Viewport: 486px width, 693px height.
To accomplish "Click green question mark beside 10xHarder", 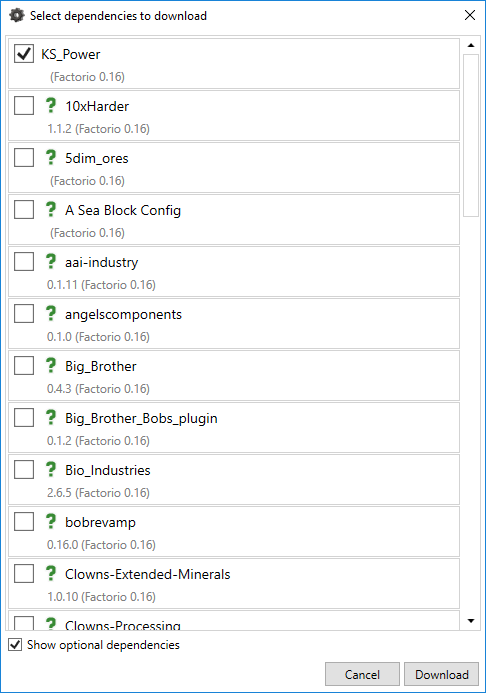I will (x=51, y=105).
